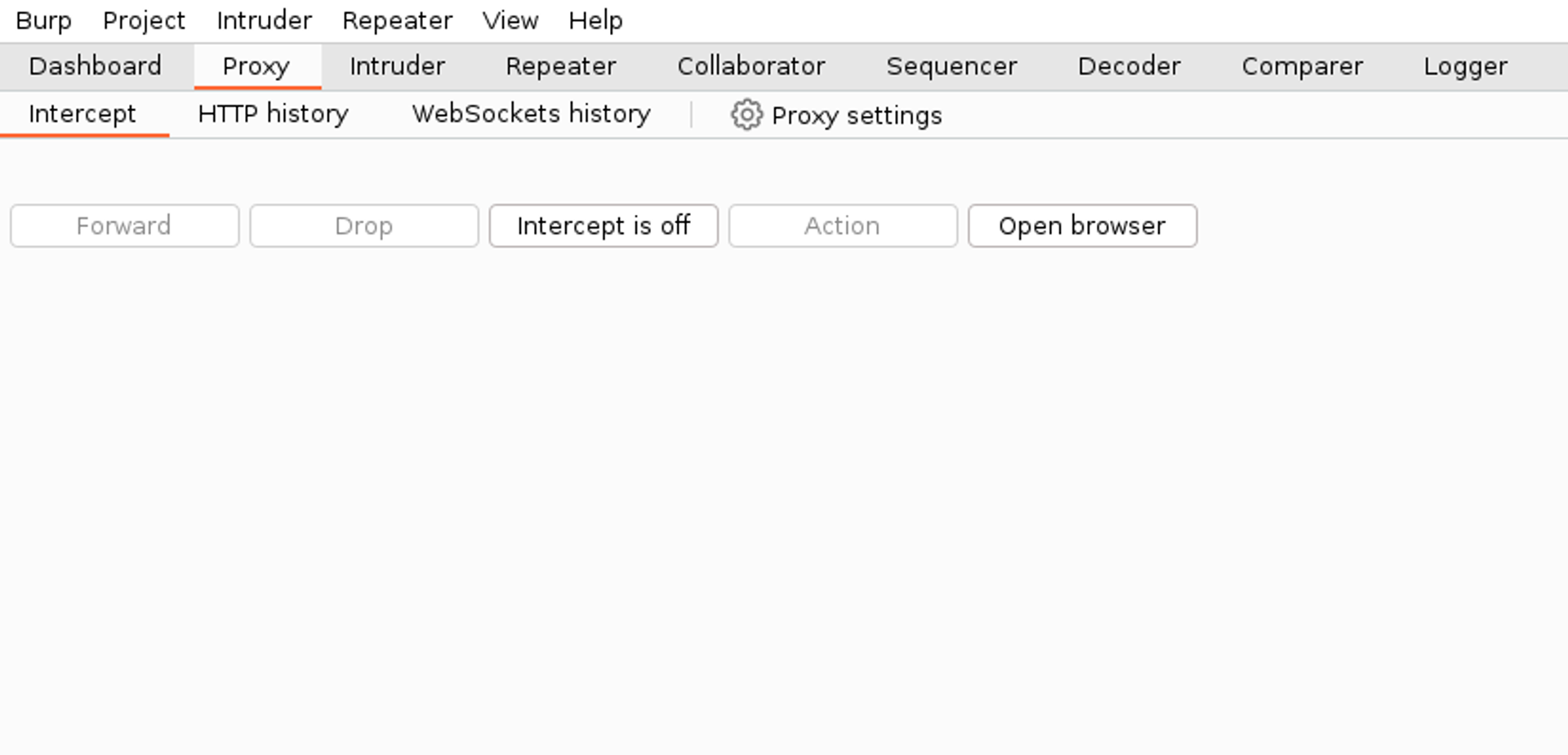View the HTTP history sub-tab
The height and width of the screenshot is (755, 1568).
[273, 114]
